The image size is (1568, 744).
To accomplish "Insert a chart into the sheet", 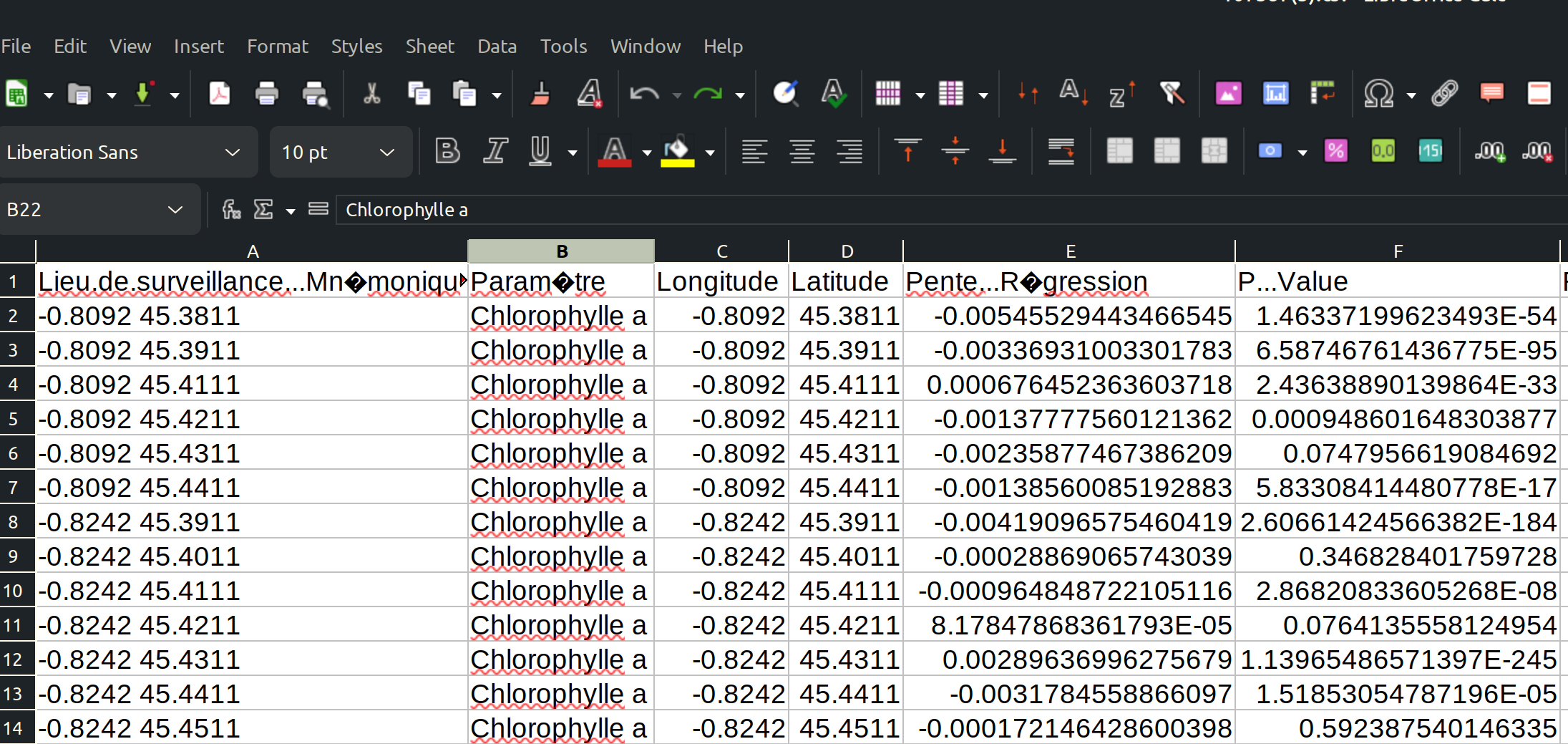I will (x=1276, y=93).
